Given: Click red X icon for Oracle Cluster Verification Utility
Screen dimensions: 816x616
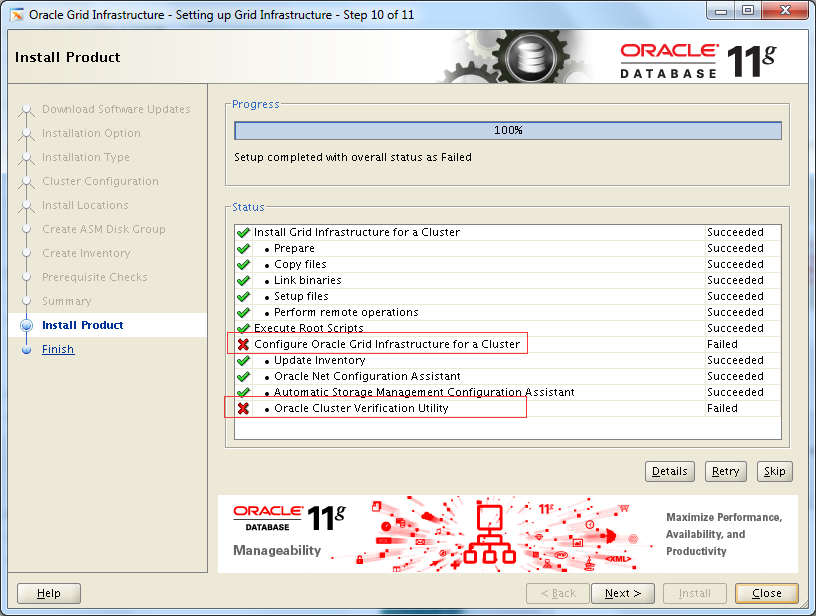Looking at the screenshot, I should point(243,408).
